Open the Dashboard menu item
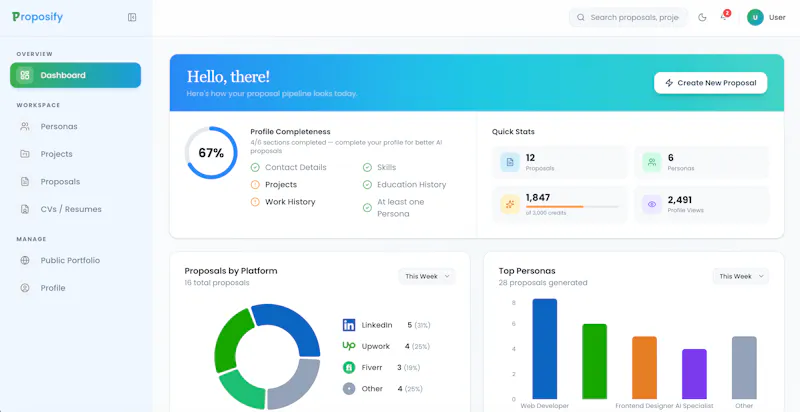This screenshot has height=412, width=800. click(76, 75)
